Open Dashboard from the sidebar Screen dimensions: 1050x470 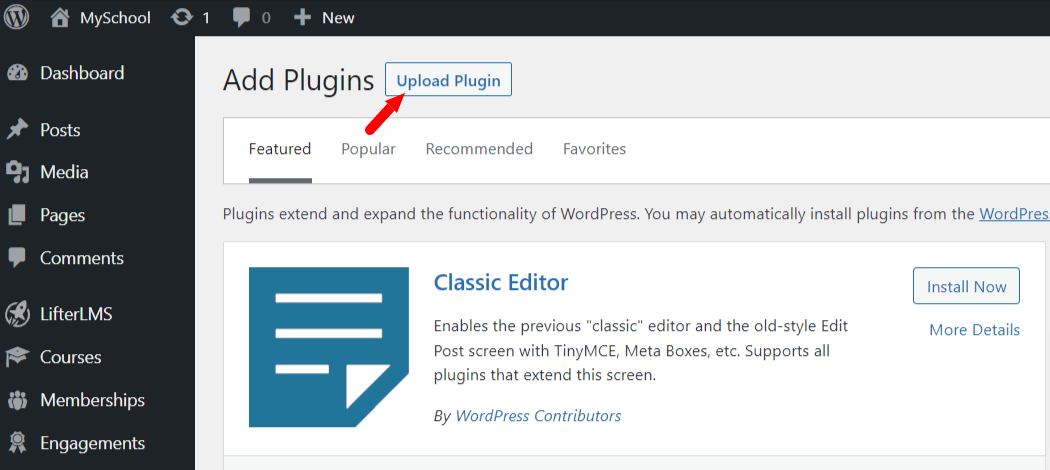[x=82, y=73]
